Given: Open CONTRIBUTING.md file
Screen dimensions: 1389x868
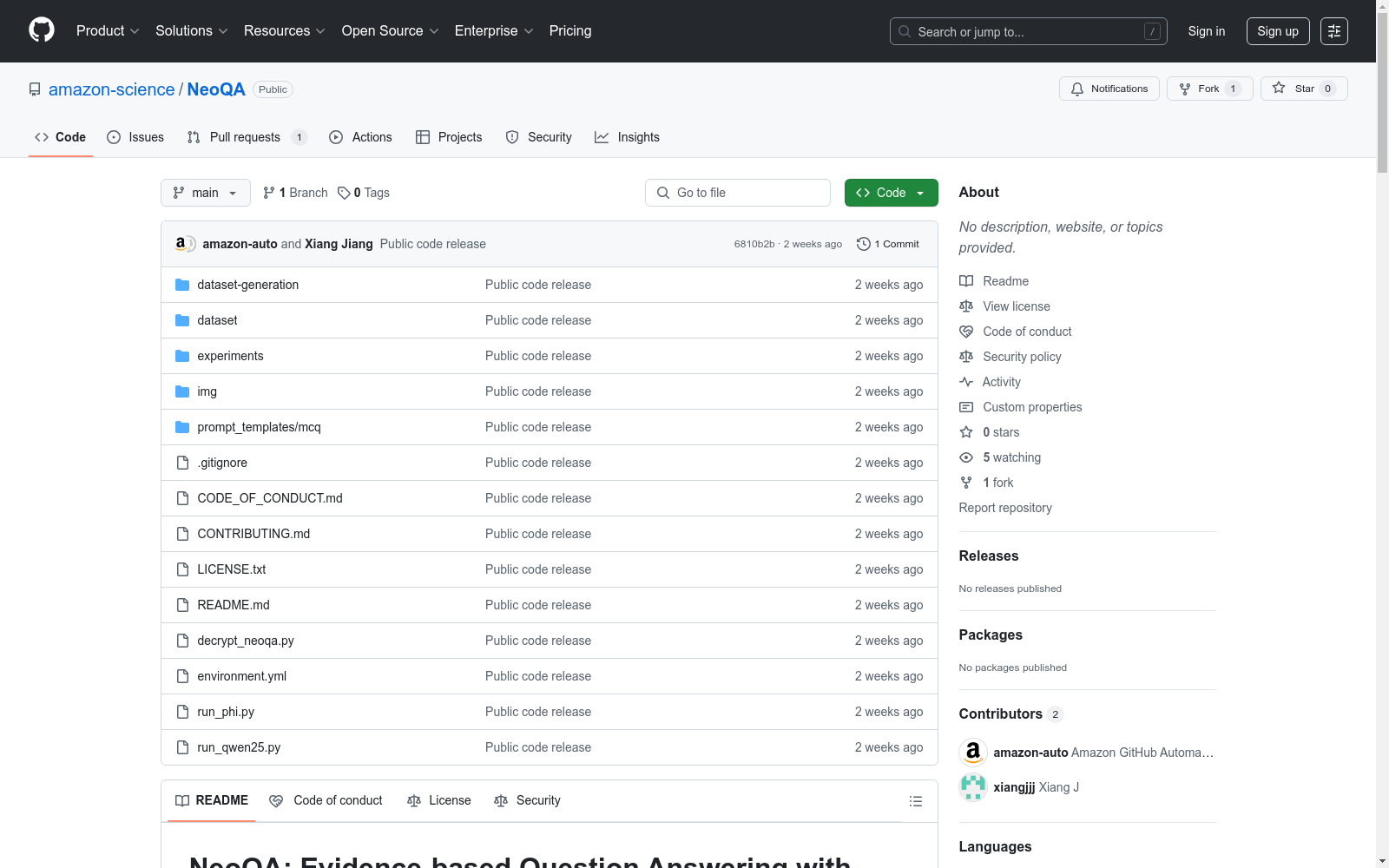Looking at the screenshot, I should point(253,534).
